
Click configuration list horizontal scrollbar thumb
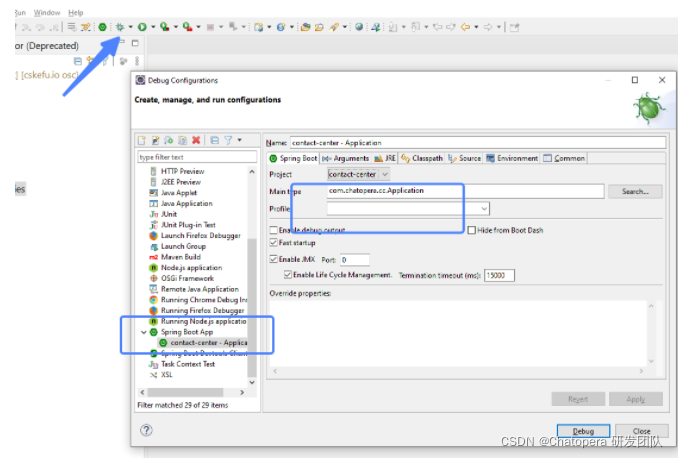pos(185,392)
